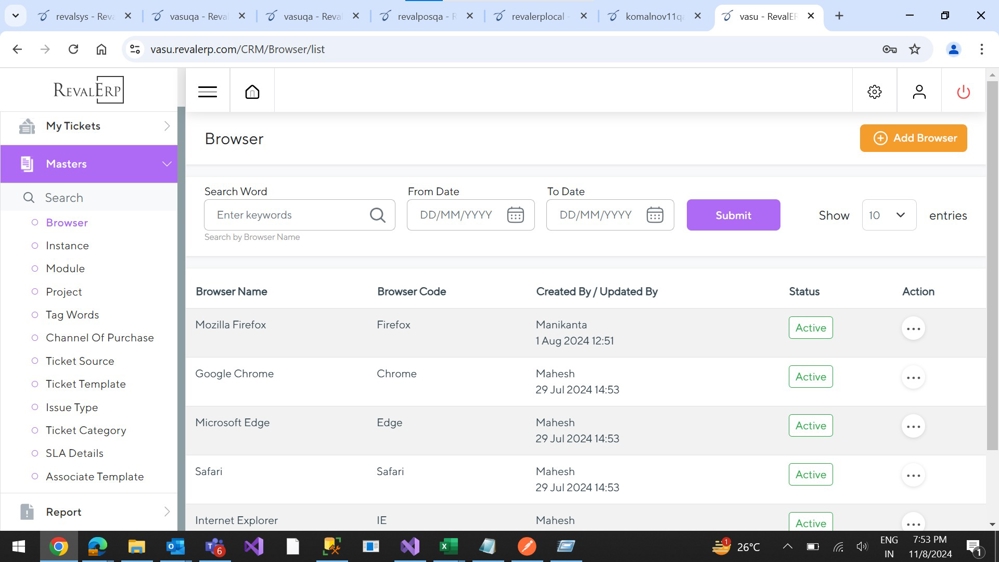Open the user profile icon
This screenshot has height=562, width=999.
pyautogui.click(x=919, y=92)
